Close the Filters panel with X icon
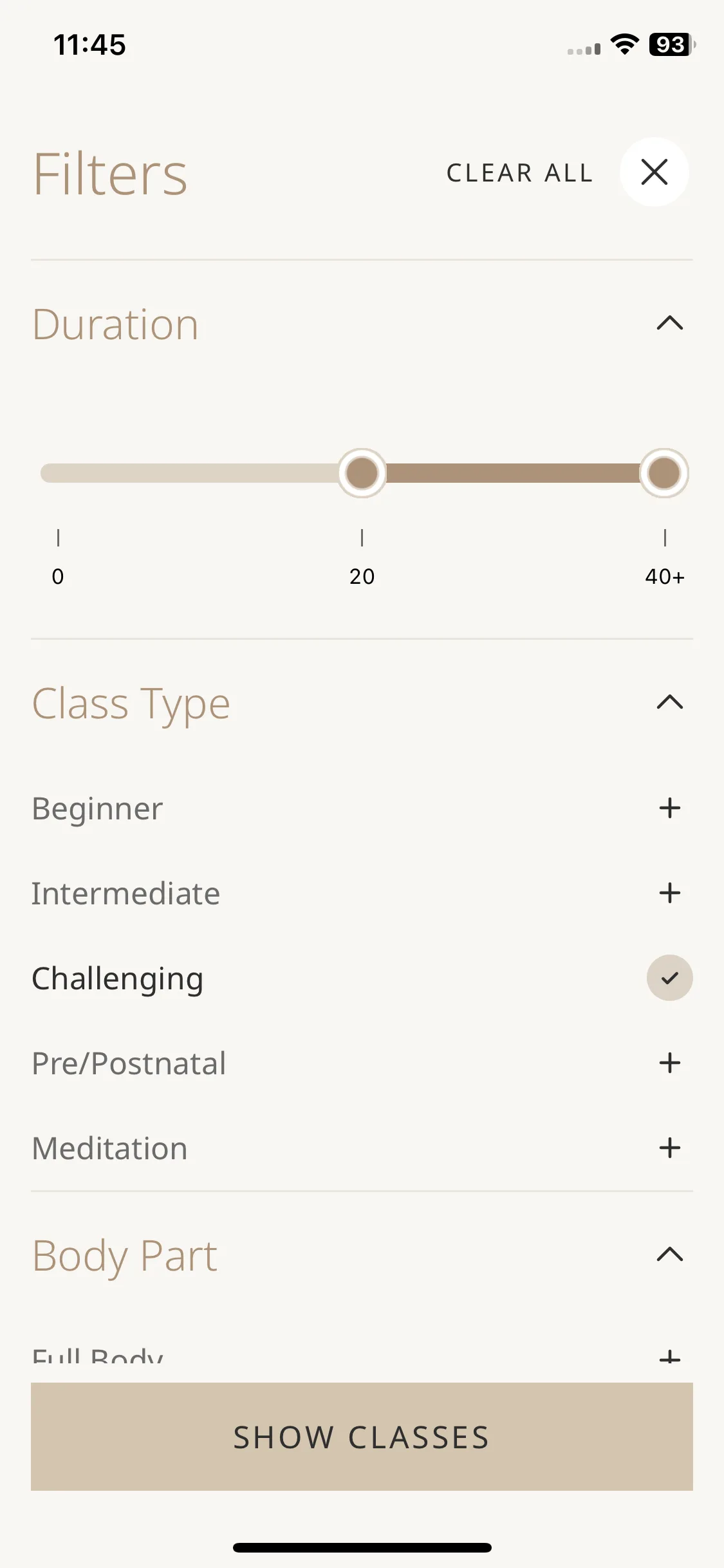The width and height of the screenshot is (724, 1568). pos(654,172)
